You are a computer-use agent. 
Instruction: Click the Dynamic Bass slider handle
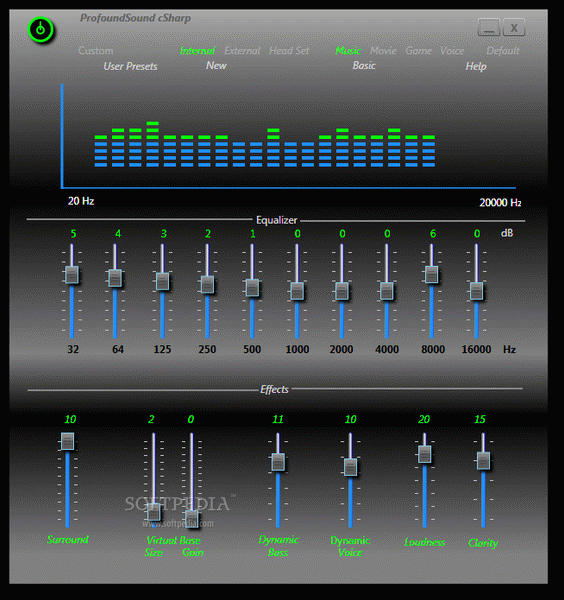pos(278,462)
